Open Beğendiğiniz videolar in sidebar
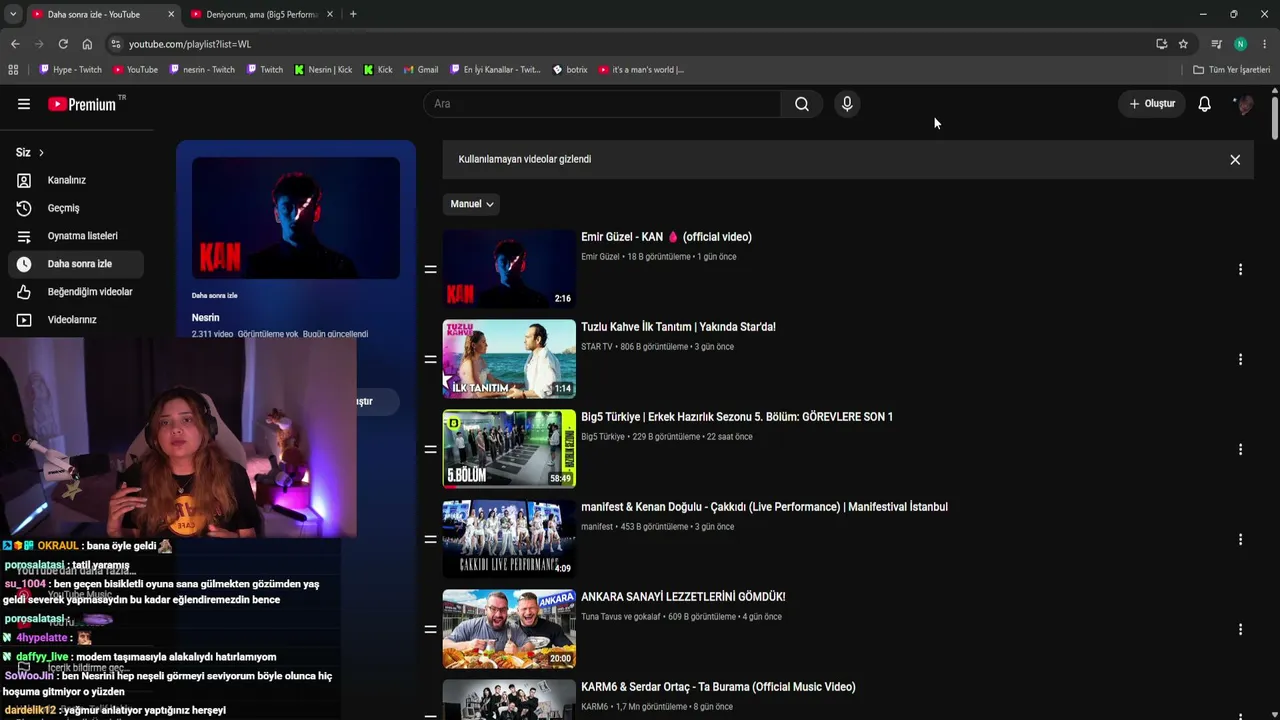This screenshot has width=1280, height=720. (75, 292)
